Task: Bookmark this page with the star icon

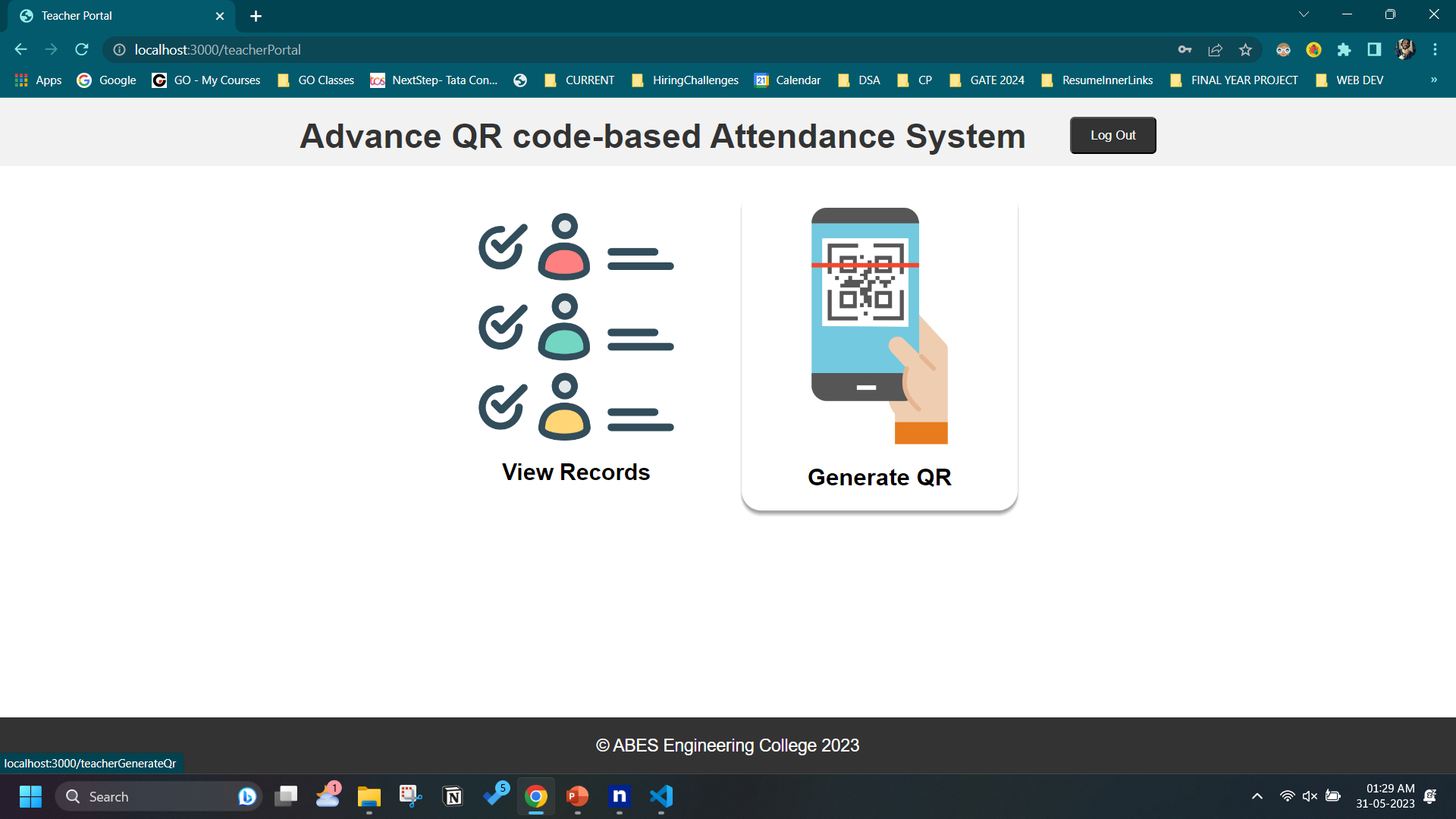Action: coord(1244,49)
